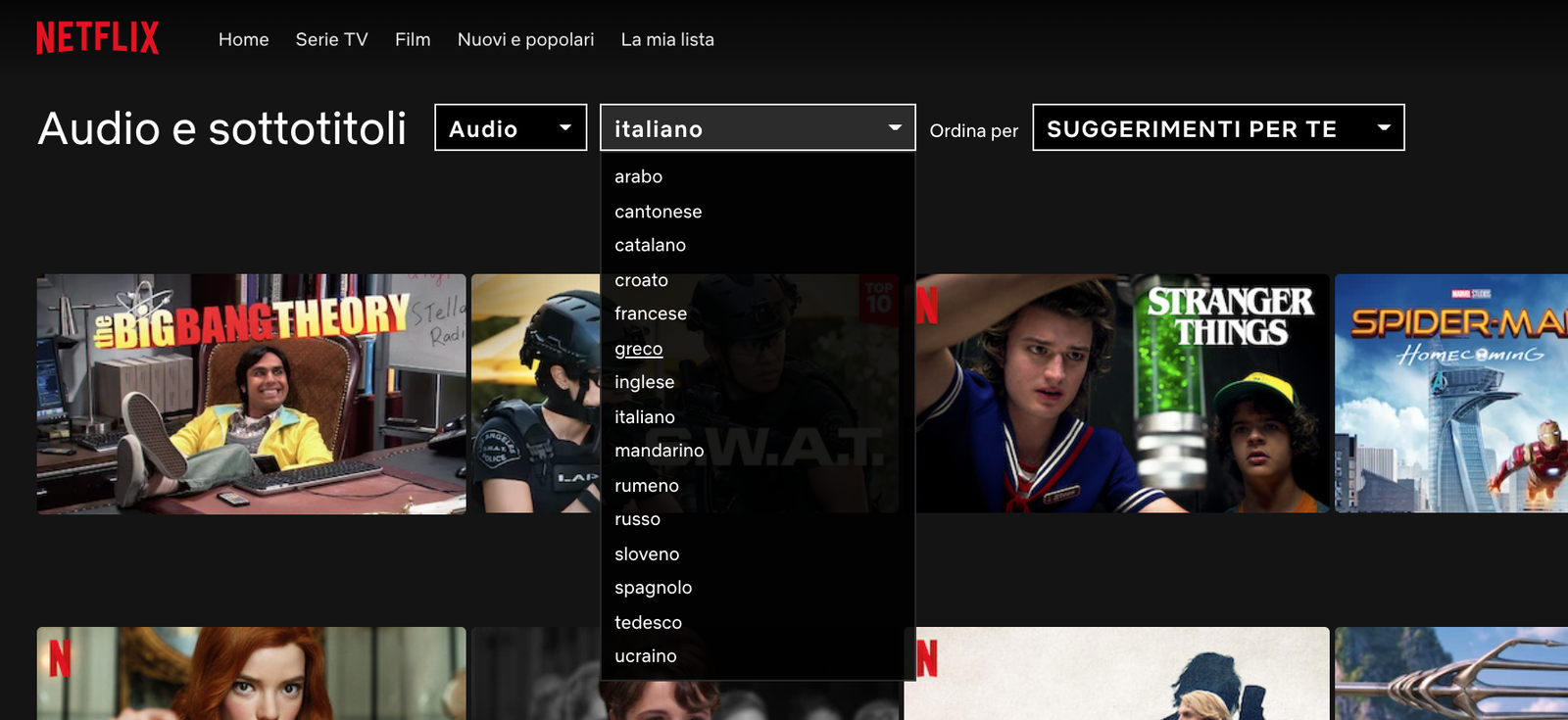This screenshot has width=1568, height=720.
Task: Choose rumeno from the list
Action: pos(646,486)
